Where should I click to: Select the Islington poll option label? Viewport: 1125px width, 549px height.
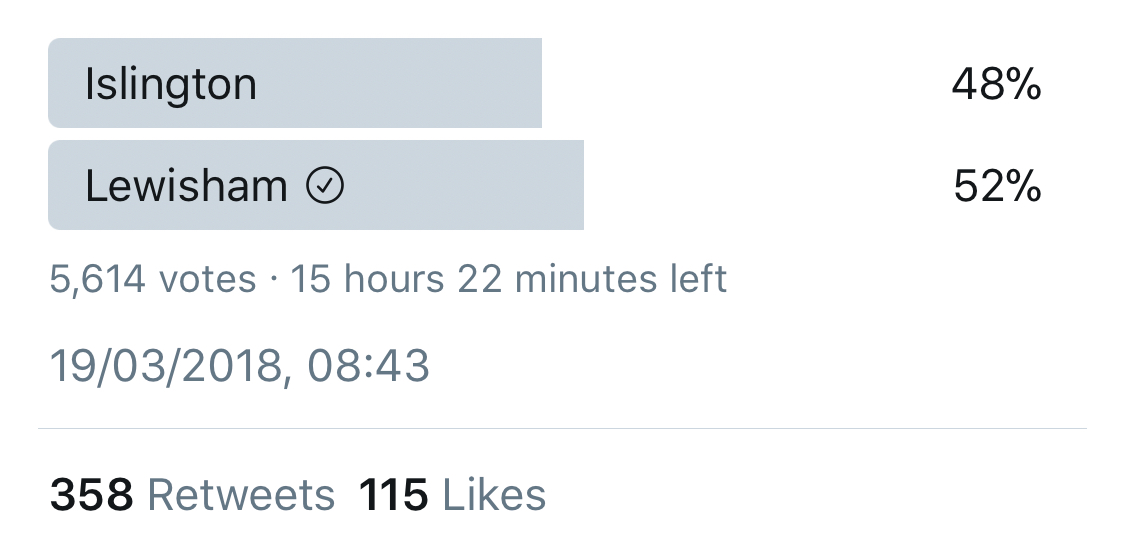[x=171, y=84]
